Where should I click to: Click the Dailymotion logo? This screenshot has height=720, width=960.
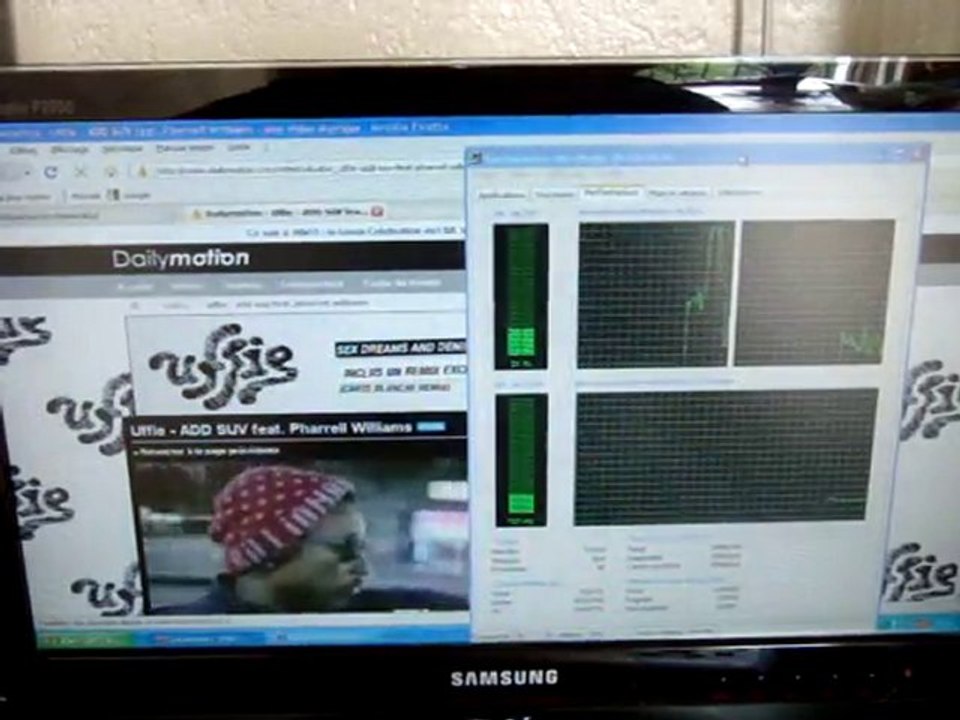[x=181, y=258]
